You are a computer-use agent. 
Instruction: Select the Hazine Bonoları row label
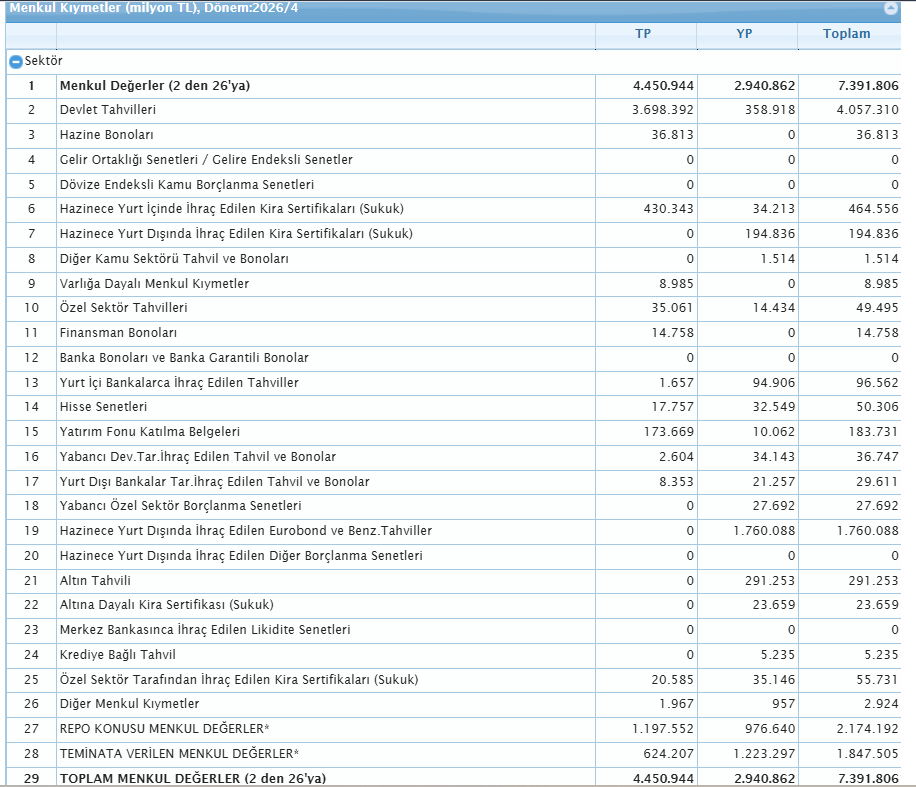click(106, 135)
